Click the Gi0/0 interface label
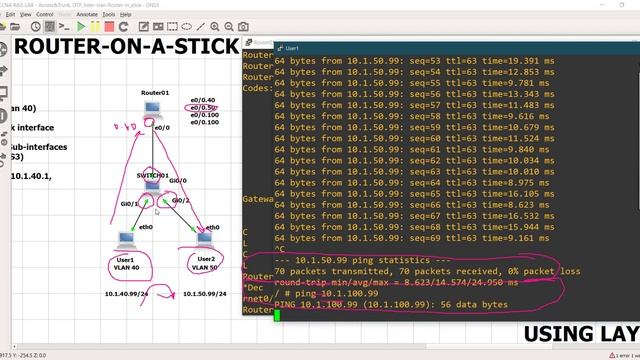This screenshot has width=640, height=360. click(x=178, y=180)
